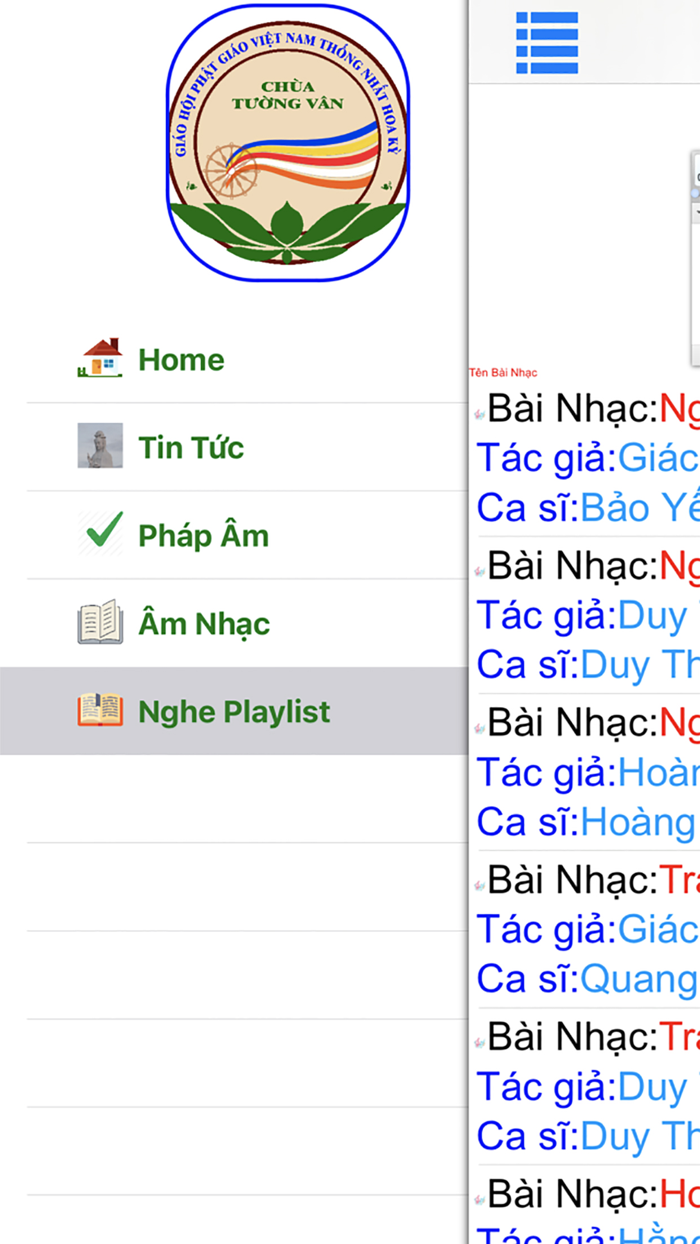Click the partially visible widget at the right edge
The width and height of the screenshot is (700, 1244).
click(x=694, y=260)
